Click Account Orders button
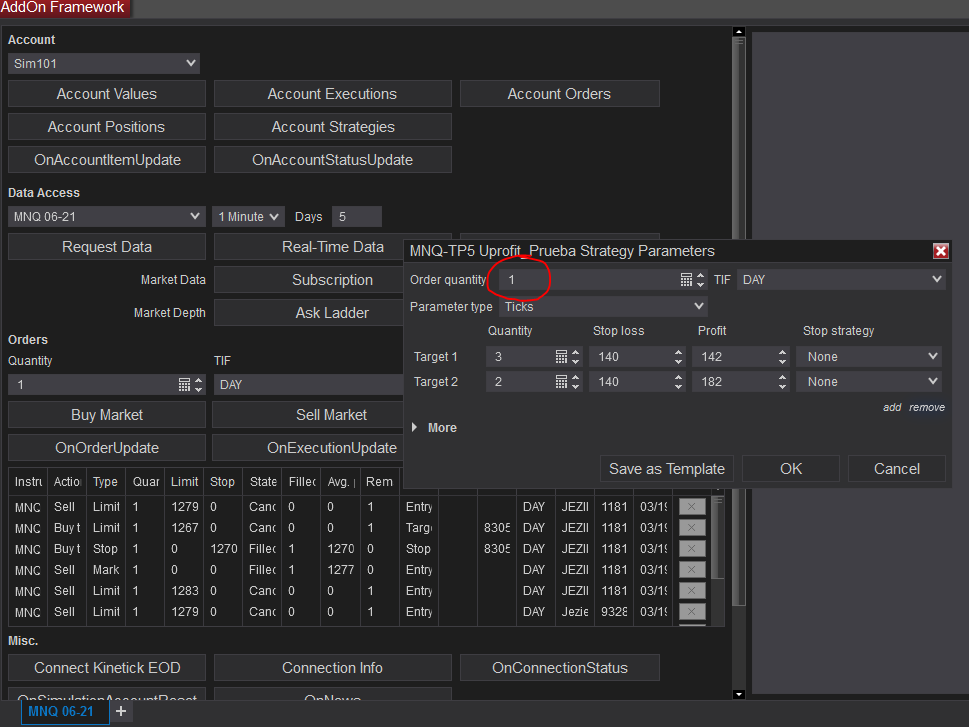Viewport: 969px width, 727px height. [559, 94]
